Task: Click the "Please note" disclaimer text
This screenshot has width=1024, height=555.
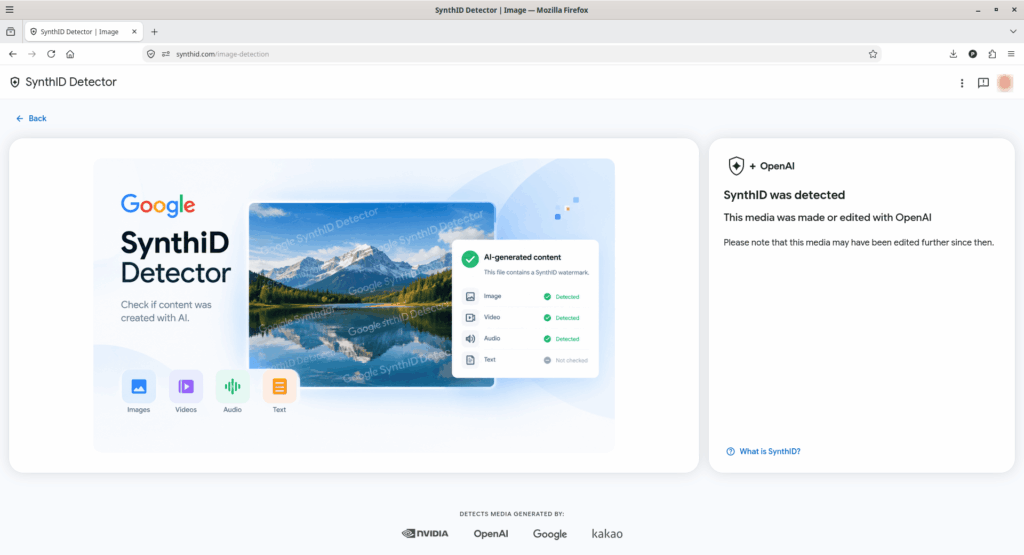Action: point(859,242)
